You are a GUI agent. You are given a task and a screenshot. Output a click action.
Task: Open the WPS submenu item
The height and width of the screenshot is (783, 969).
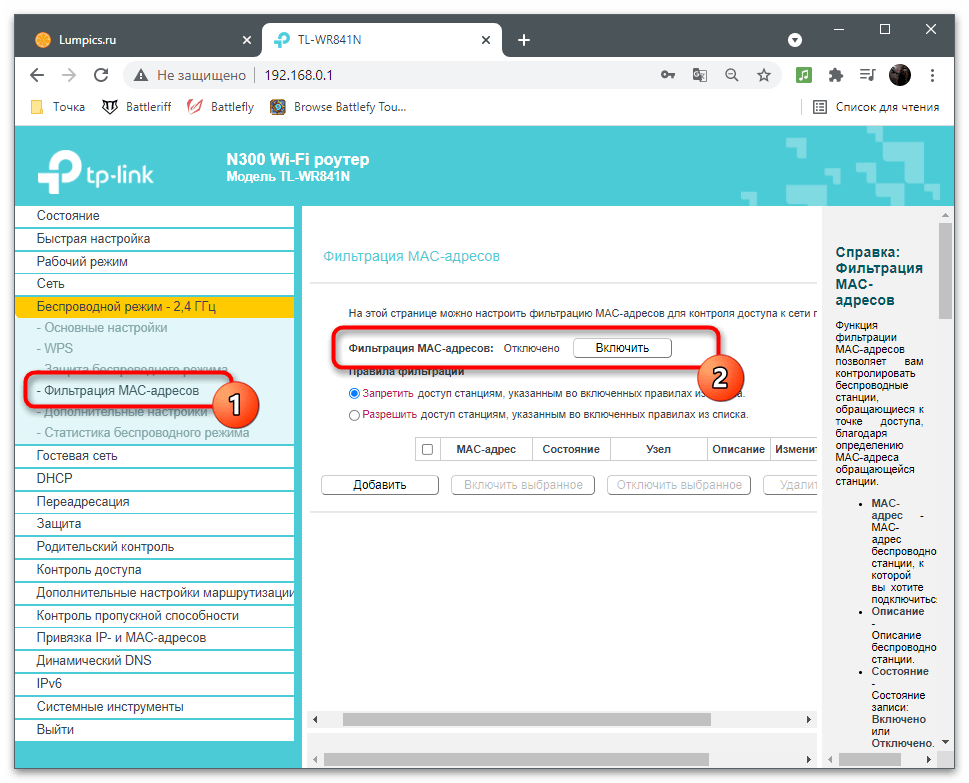(x=55, y=349)
